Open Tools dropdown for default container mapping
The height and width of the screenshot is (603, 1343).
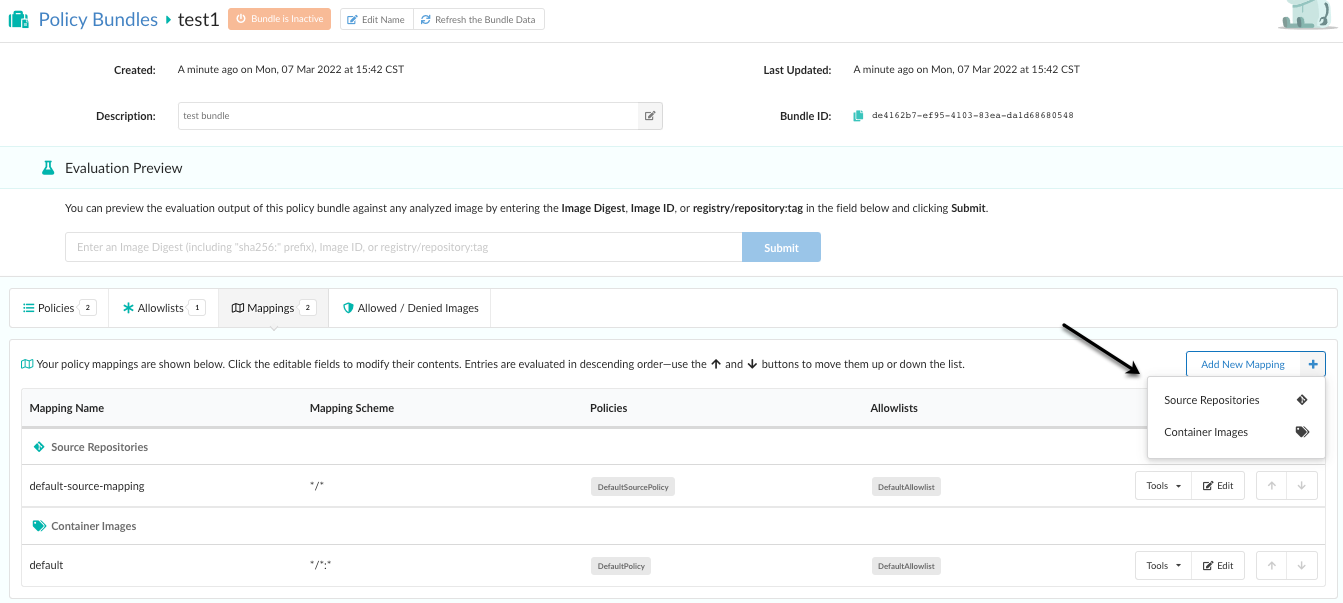[x=1163, y=566]
